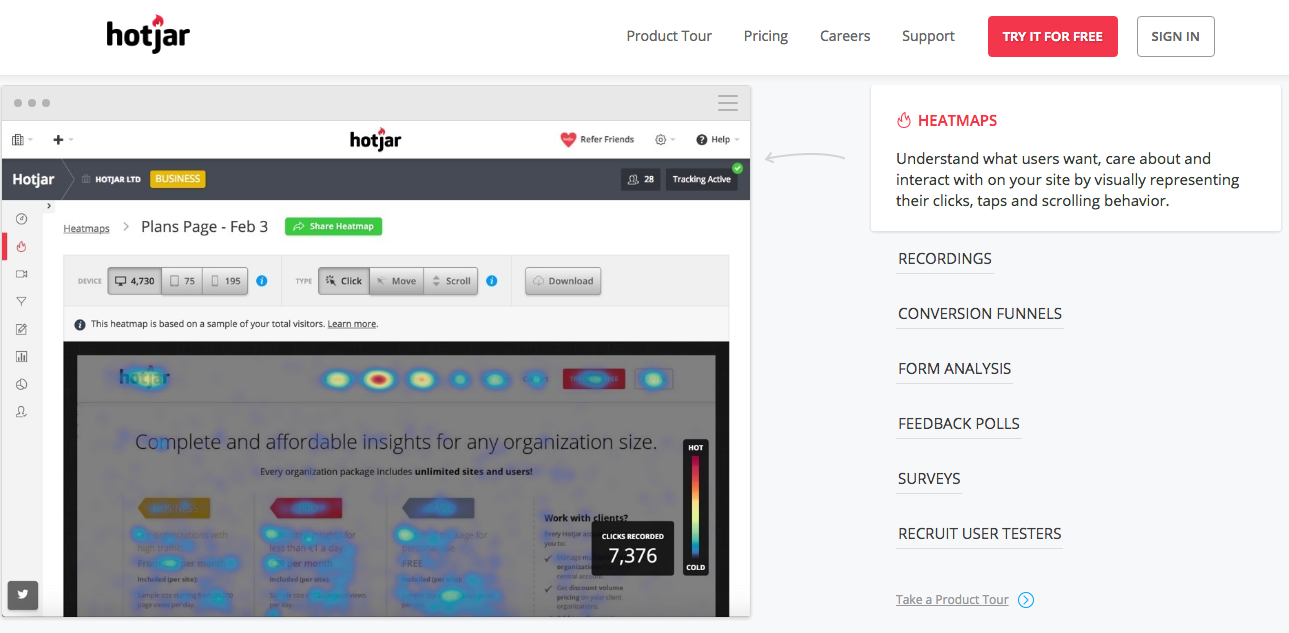Open the Help dropdown menu
Image resolution: width=1289 pixels, height=633 pixels.
coord(719,140)
